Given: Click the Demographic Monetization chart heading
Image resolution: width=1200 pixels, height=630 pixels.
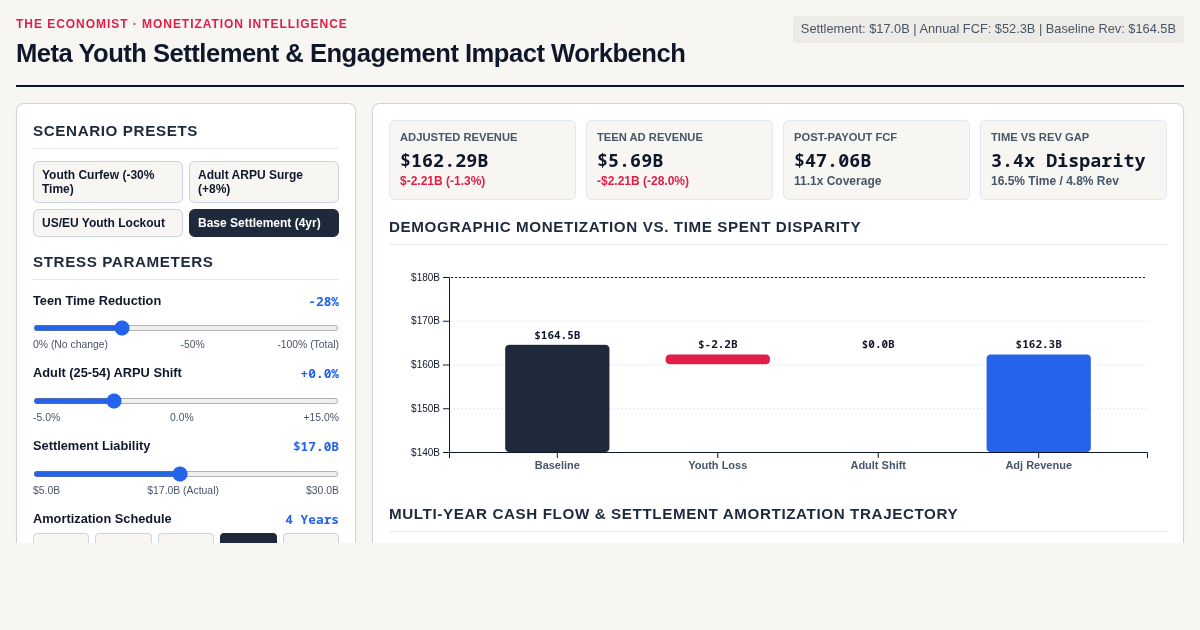Looking at the screenshot, I should (625, 226).
